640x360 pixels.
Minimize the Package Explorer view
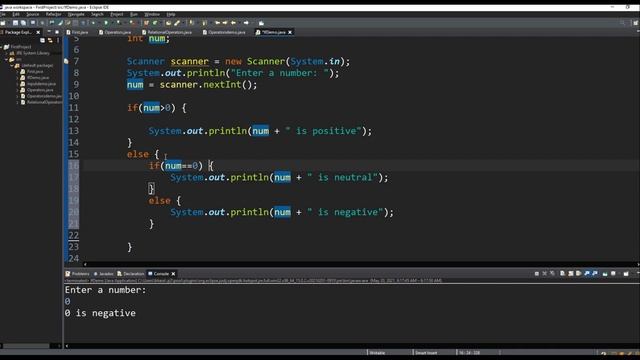49,31
